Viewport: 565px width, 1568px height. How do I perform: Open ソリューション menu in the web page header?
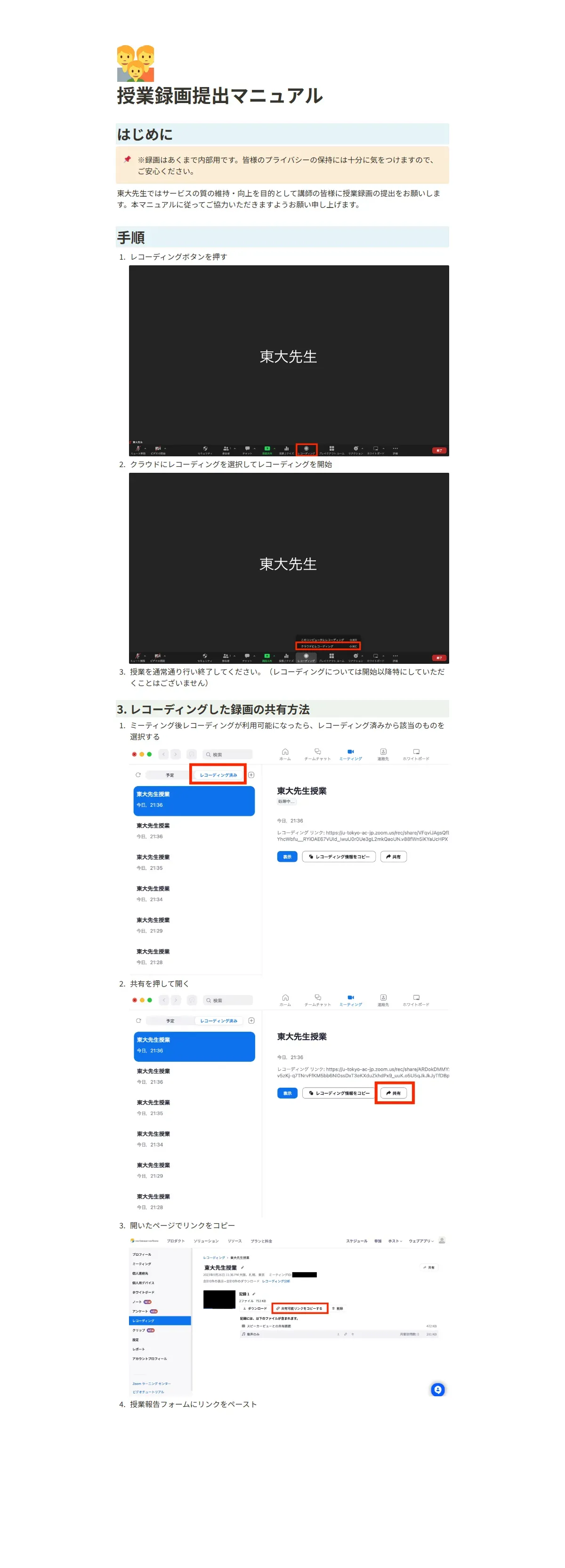(x=206, y=1241)
